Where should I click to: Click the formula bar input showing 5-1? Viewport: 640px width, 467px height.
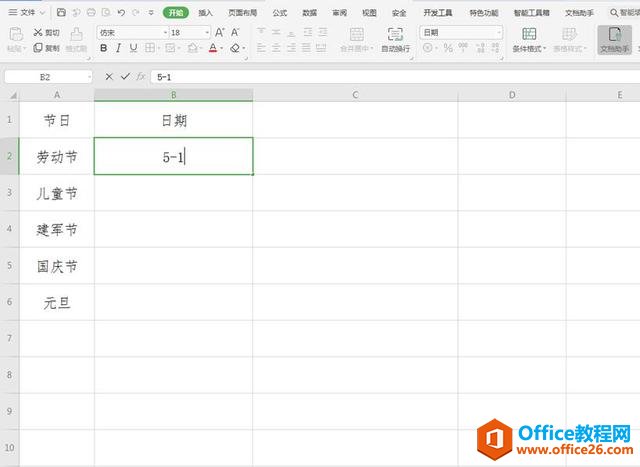[394, 77]
